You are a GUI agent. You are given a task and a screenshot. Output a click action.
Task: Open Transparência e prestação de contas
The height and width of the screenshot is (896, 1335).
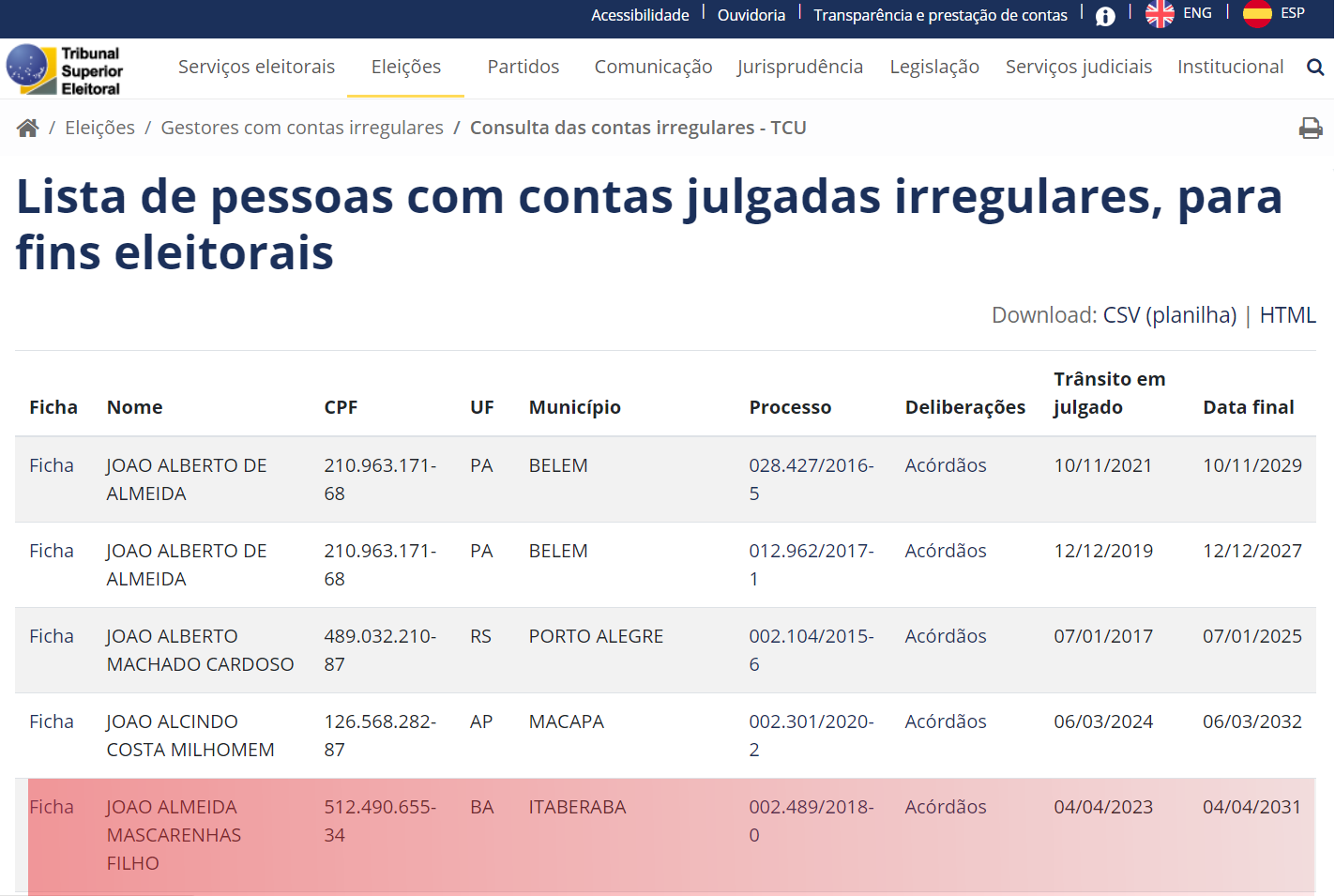coord(940,15)
